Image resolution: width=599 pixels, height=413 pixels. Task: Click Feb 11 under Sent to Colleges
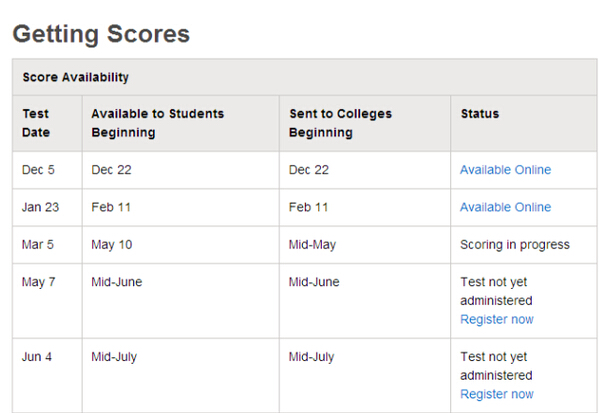(308, 207)
